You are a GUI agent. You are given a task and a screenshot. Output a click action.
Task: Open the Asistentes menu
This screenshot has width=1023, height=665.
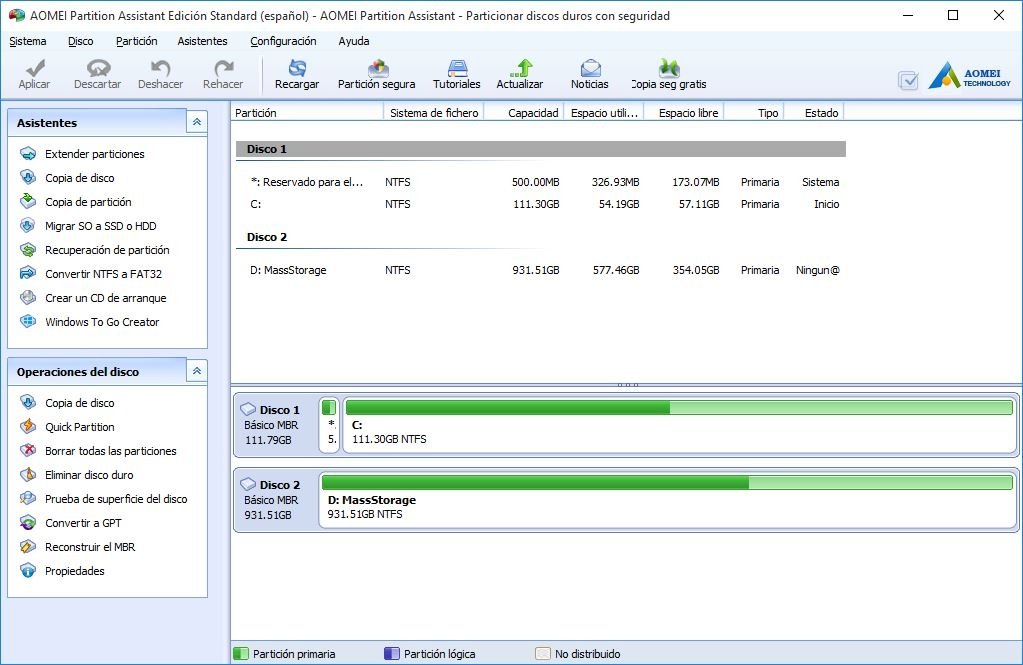pyautogui.click(x=202, y=41)
